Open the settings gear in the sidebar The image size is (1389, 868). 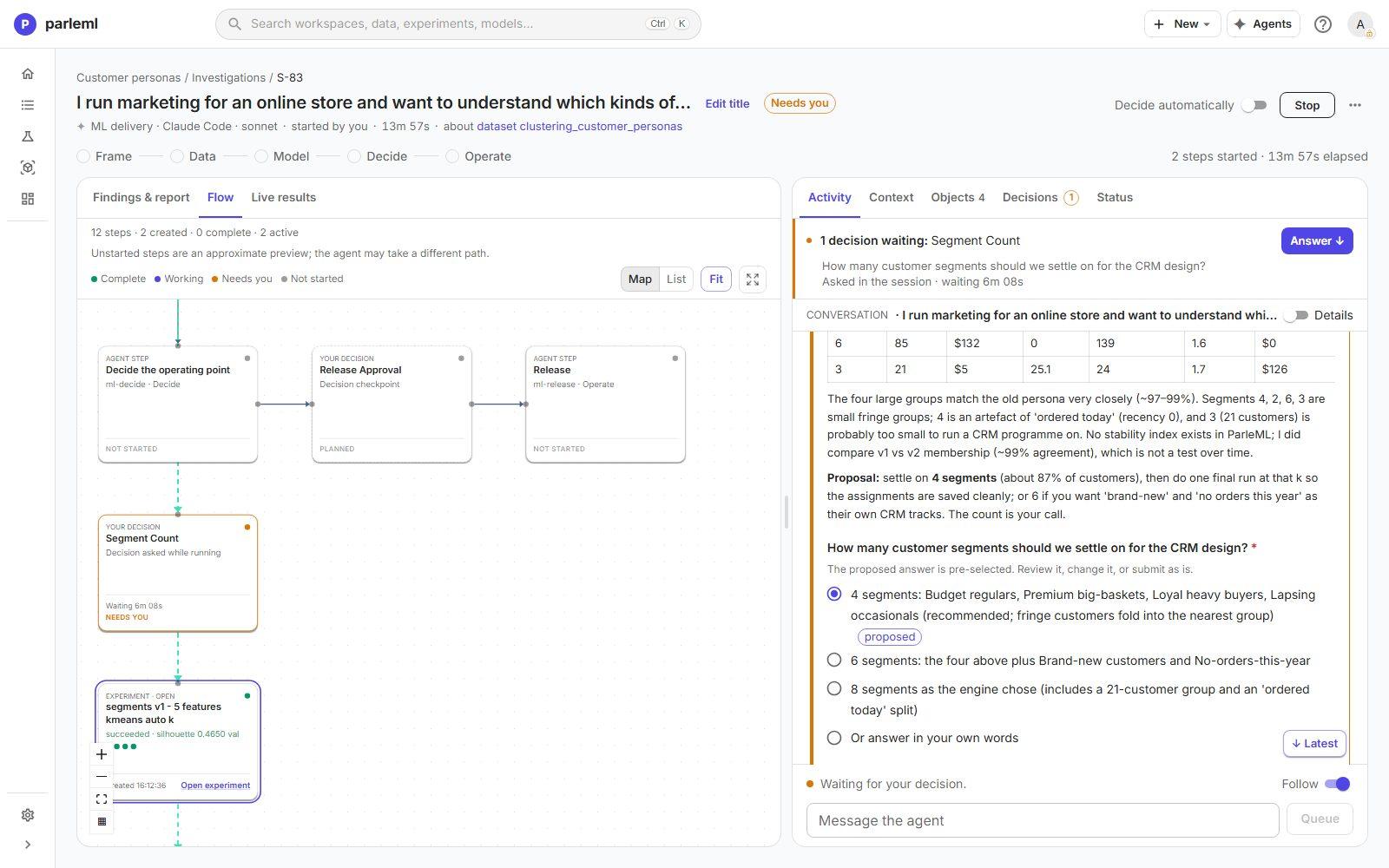point(28,815)
